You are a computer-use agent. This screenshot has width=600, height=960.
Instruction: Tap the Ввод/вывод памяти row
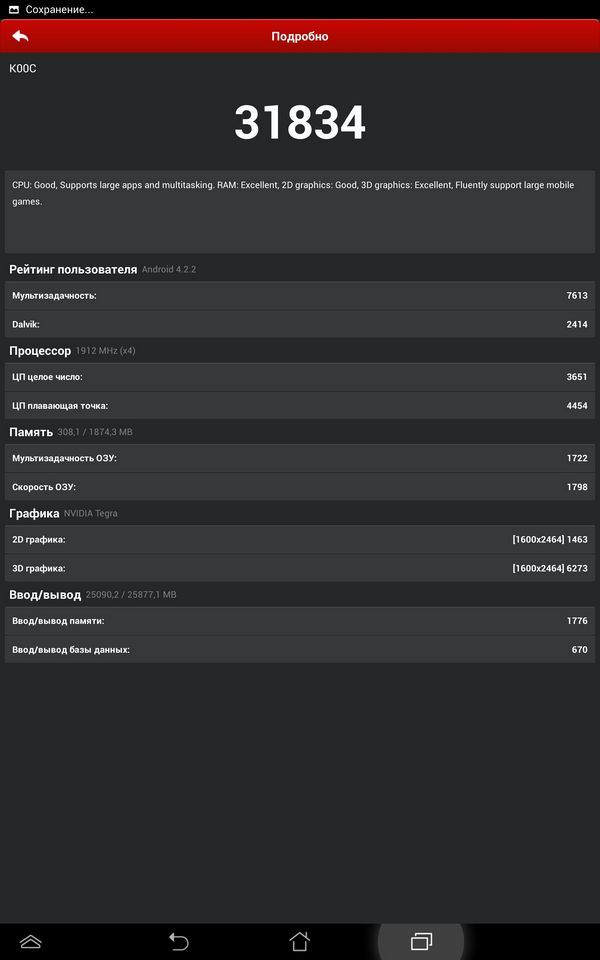tap(300, 621)
